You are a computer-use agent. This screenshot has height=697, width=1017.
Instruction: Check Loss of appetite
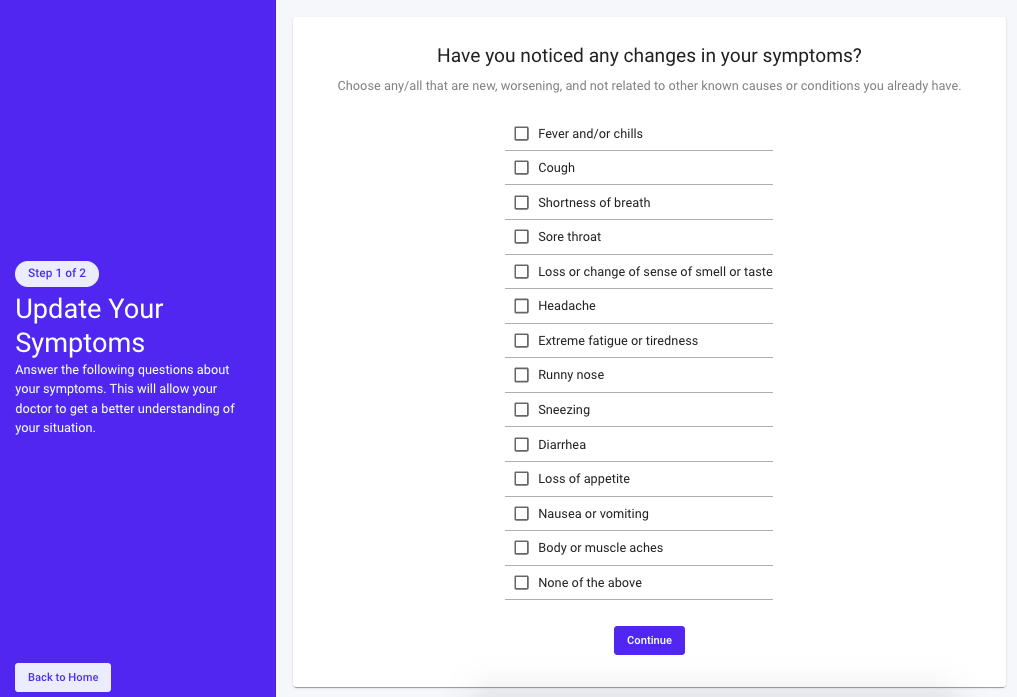point(521,479)
